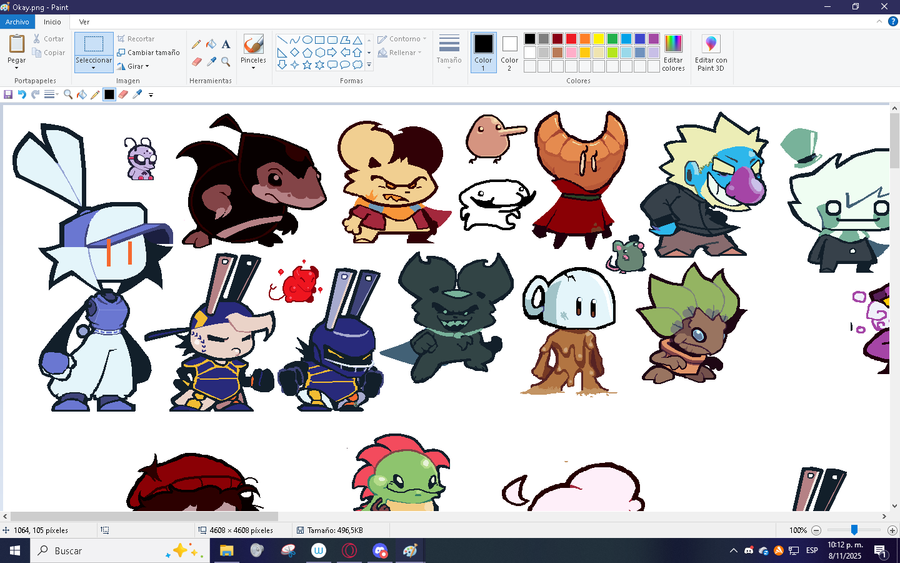The width and height of the screenshot is (900, 563).
Task: Choose the rectangle shape
Action: 320,40
